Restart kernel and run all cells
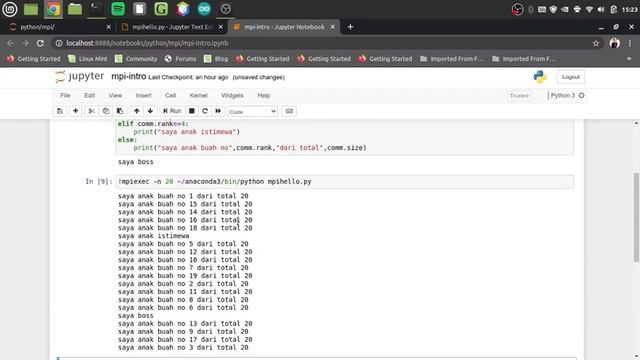Viewport: 640px width, 360px height. click(218, 111)
